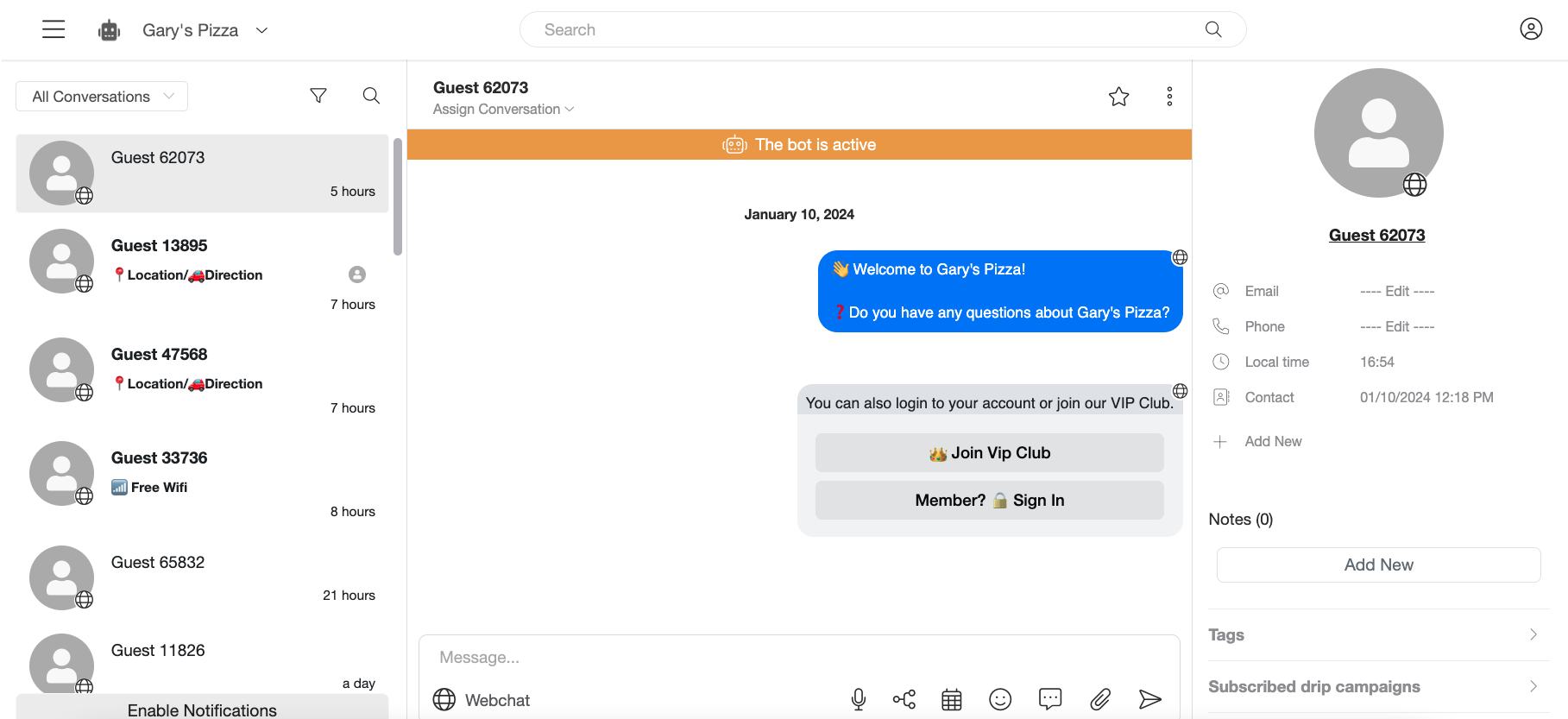Screen dimensions: 1568x719
Task: Select the Guest 65832 conversation
Action: click(202, 577)
